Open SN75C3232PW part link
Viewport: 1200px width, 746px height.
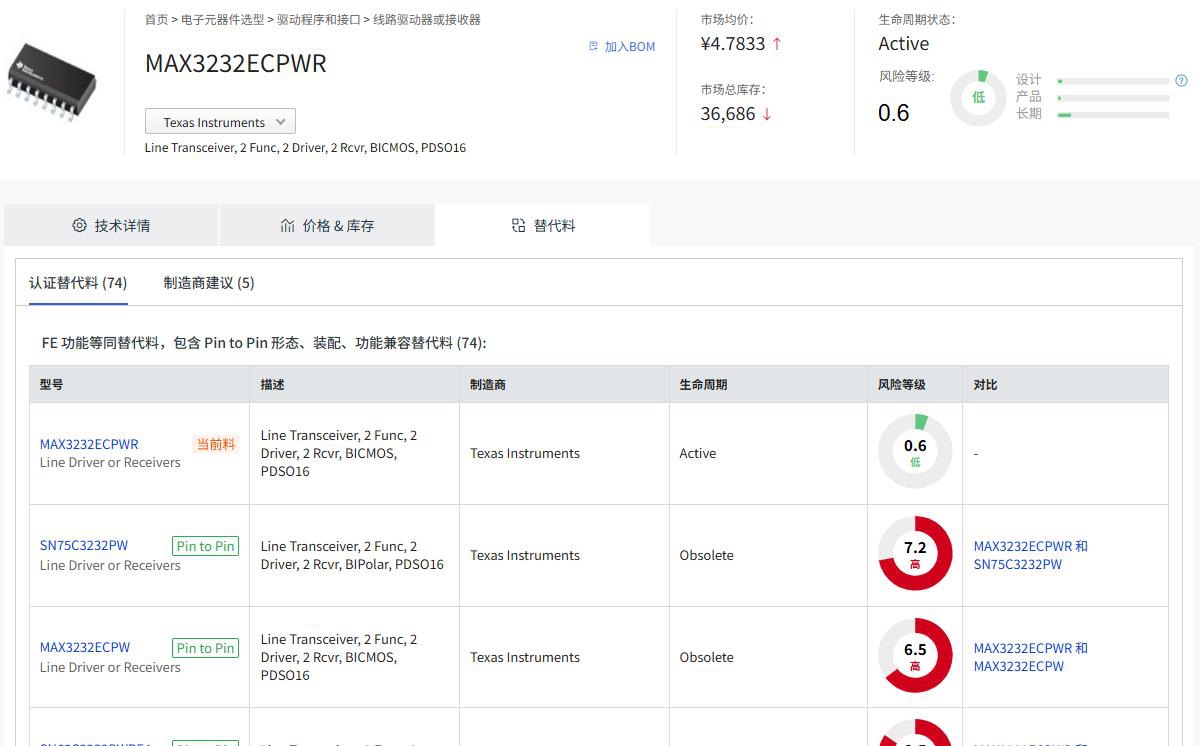click(84, 545)
